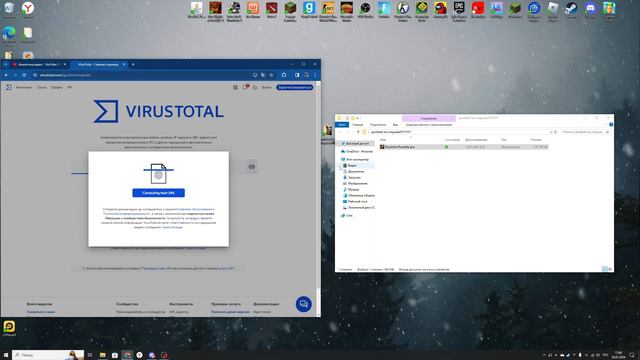The image size is (640, 360).
Task: Open Музыка in navigation pane
Action: click(351, 189)
